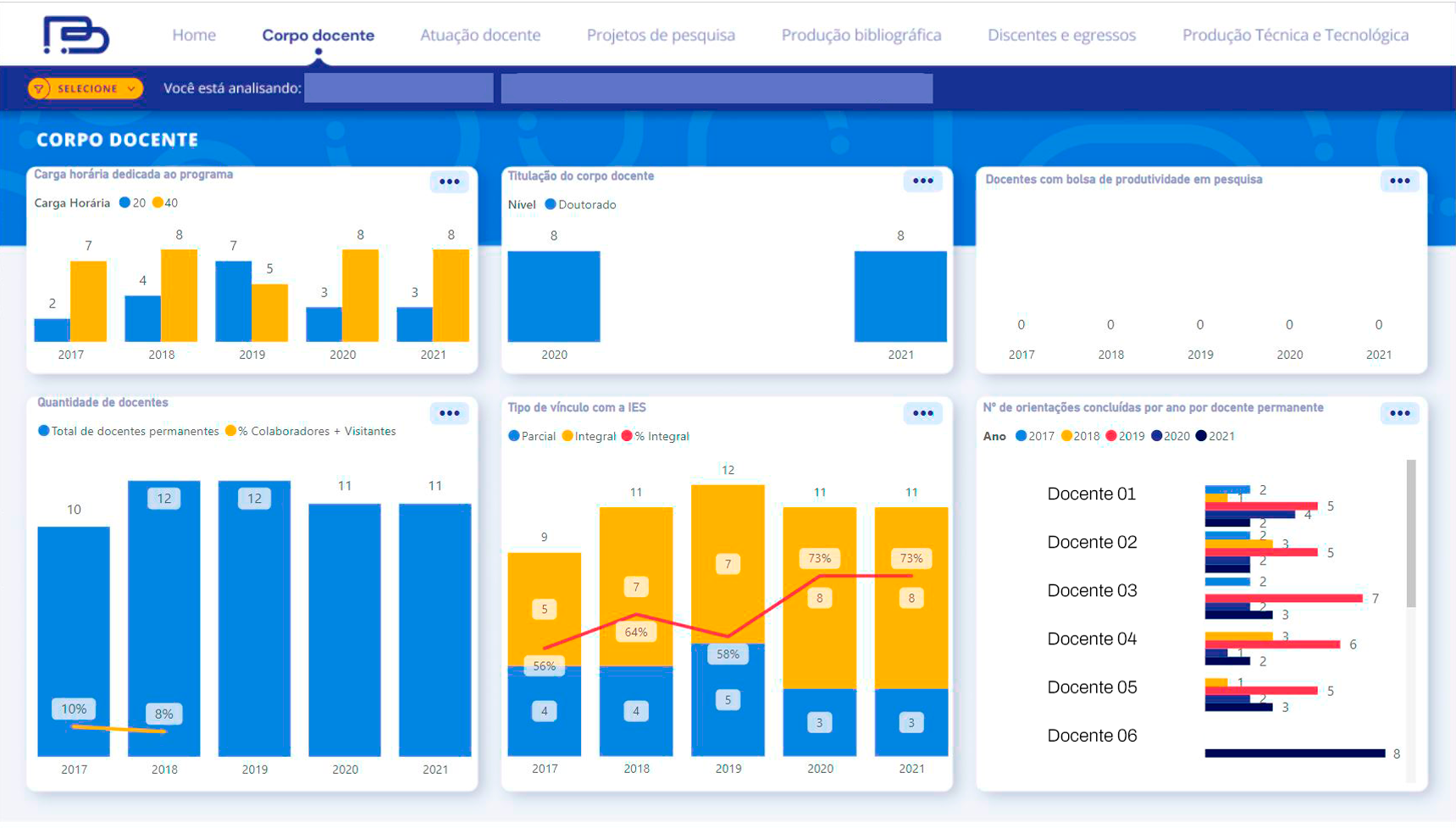Open Projetos de pesquisa tab

click(661, 35)
